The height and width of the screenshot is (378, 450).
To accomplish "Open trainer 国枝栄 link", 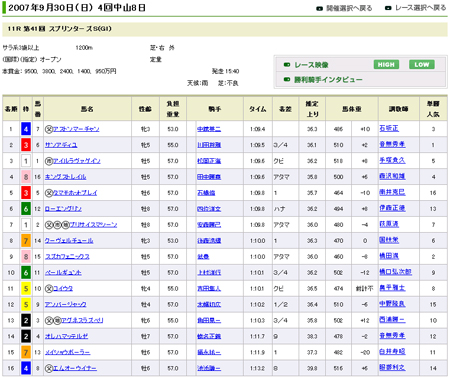I will click(x=389, y=240).
